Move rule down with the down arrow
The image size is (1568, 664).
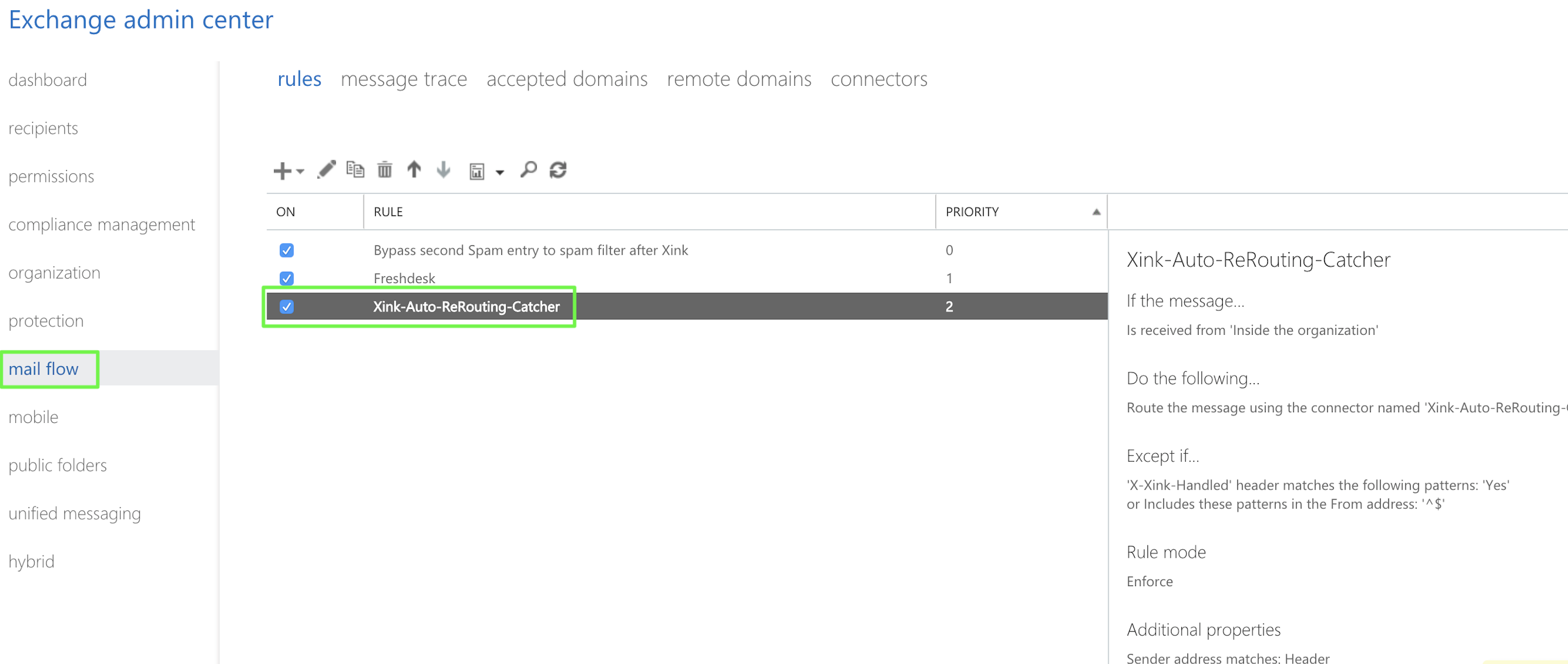point(443,169)
